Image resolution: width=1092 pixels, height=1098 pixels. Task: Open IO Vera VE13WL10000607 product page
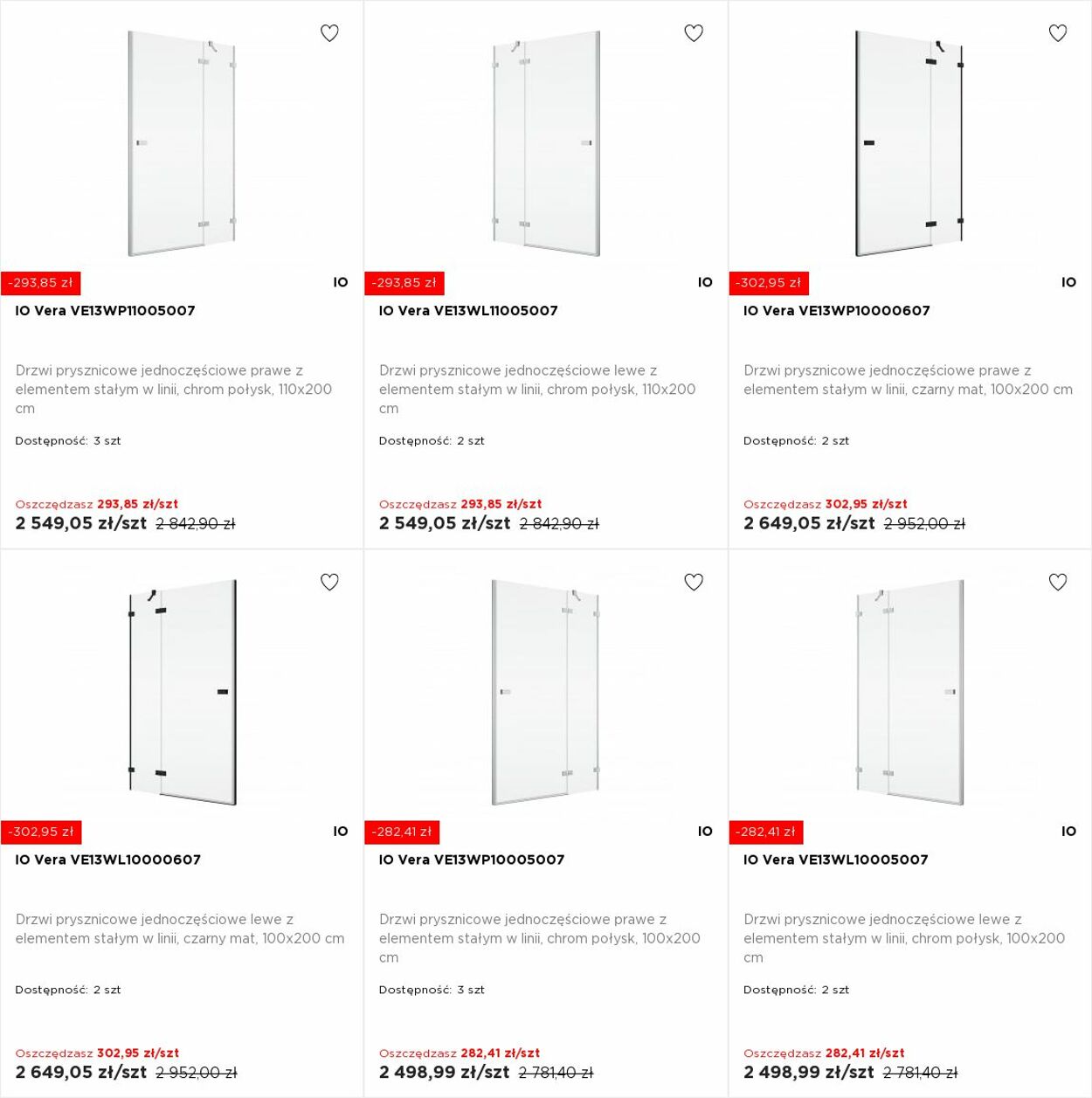point(107,860)
